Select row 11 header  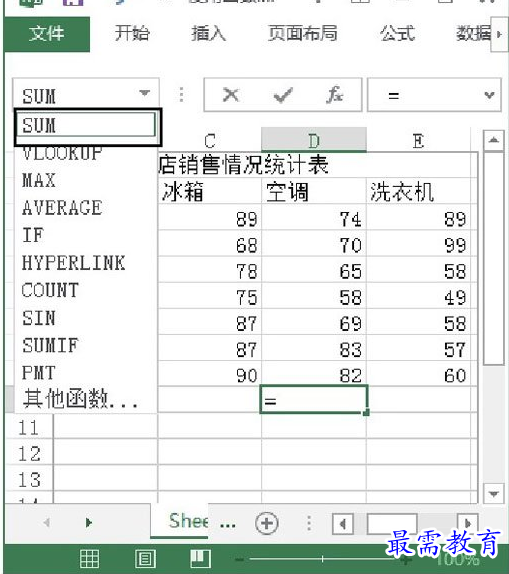pyautogui.click(x=29, y=427)
